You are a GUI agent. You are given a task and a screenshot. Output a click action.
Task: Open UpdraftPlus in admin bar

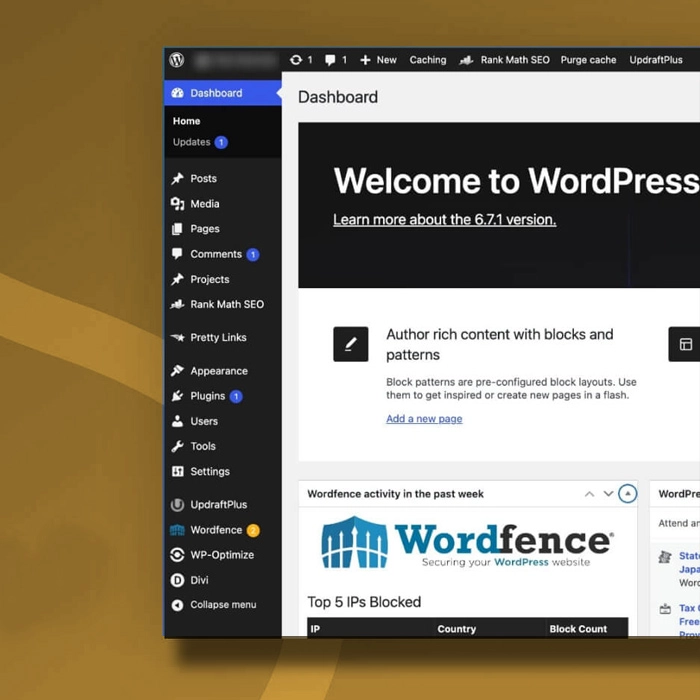pos(656,60)
